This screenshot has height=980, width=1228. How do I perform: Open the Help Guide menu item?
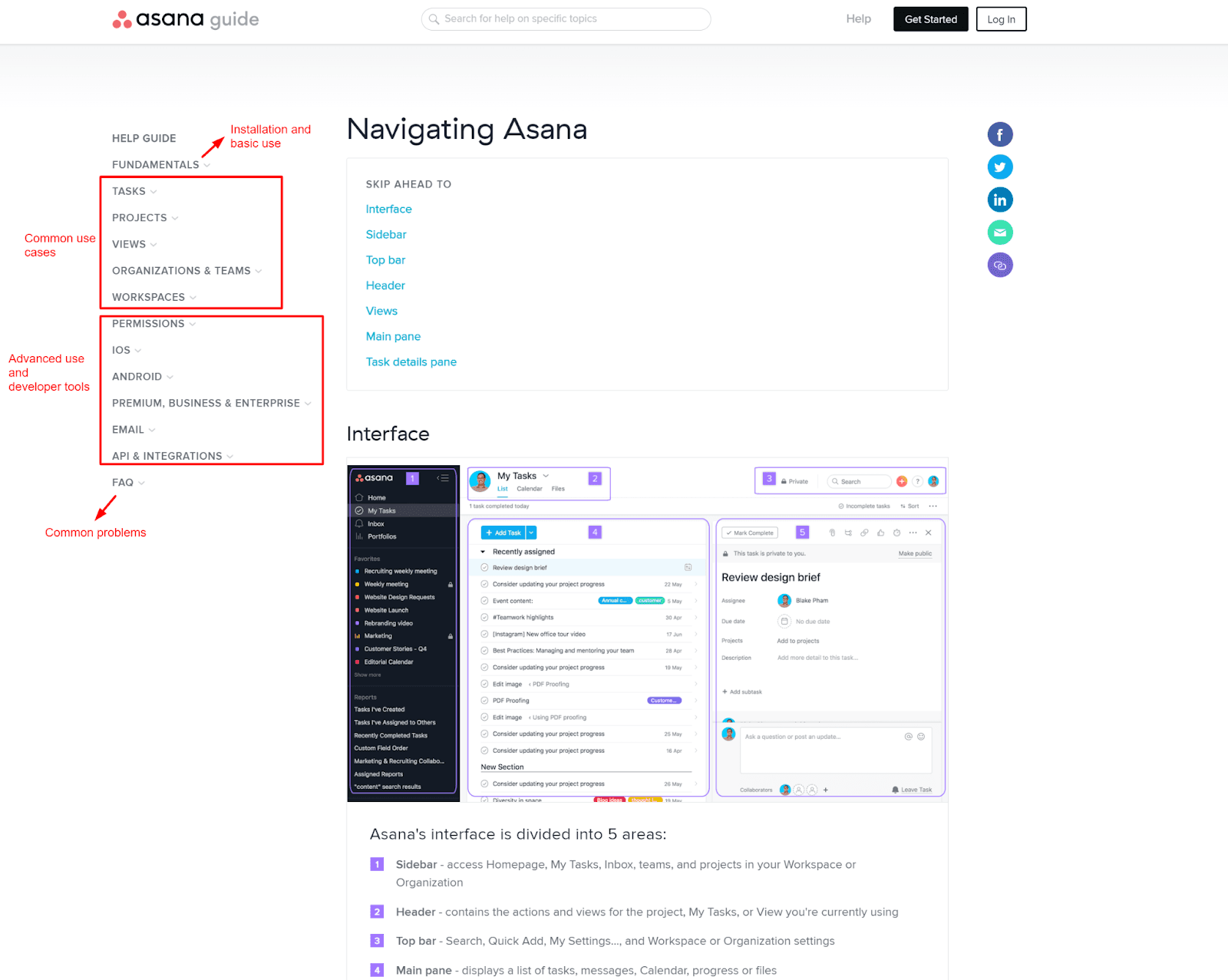(144, 139)
